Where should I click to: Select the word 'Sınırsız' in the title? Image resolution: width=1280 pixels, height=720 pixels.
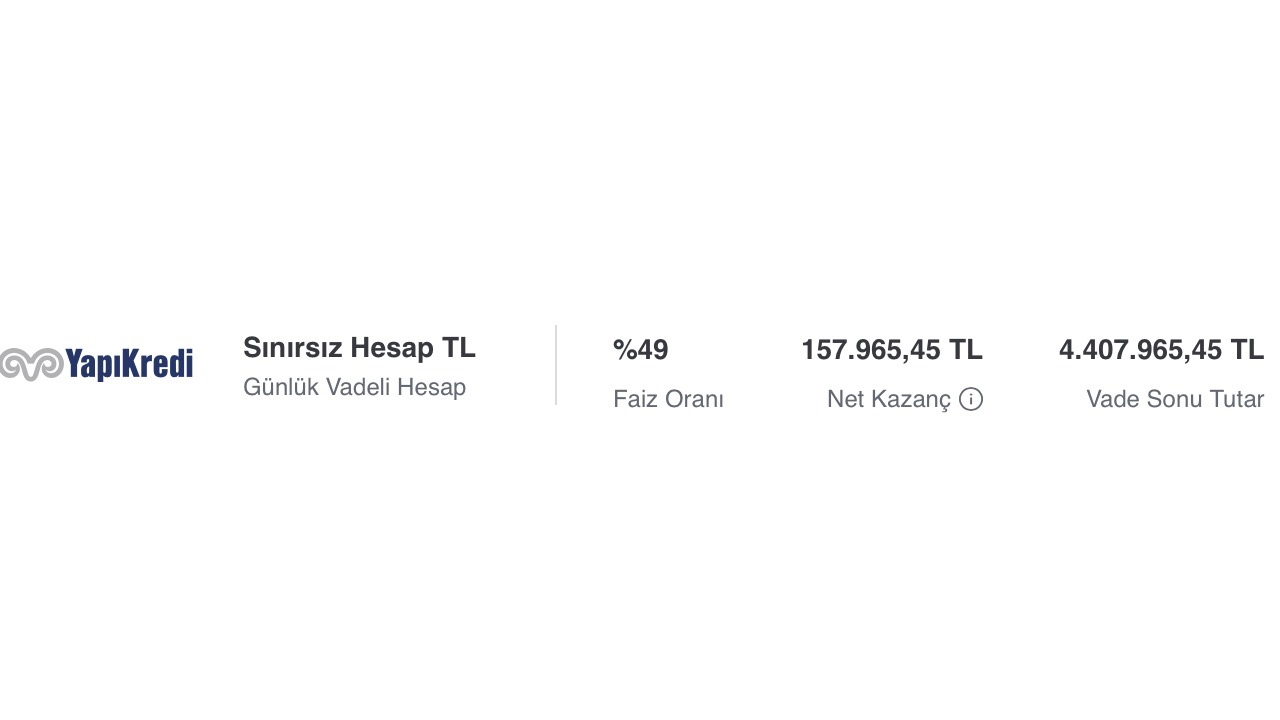[293, 348]
